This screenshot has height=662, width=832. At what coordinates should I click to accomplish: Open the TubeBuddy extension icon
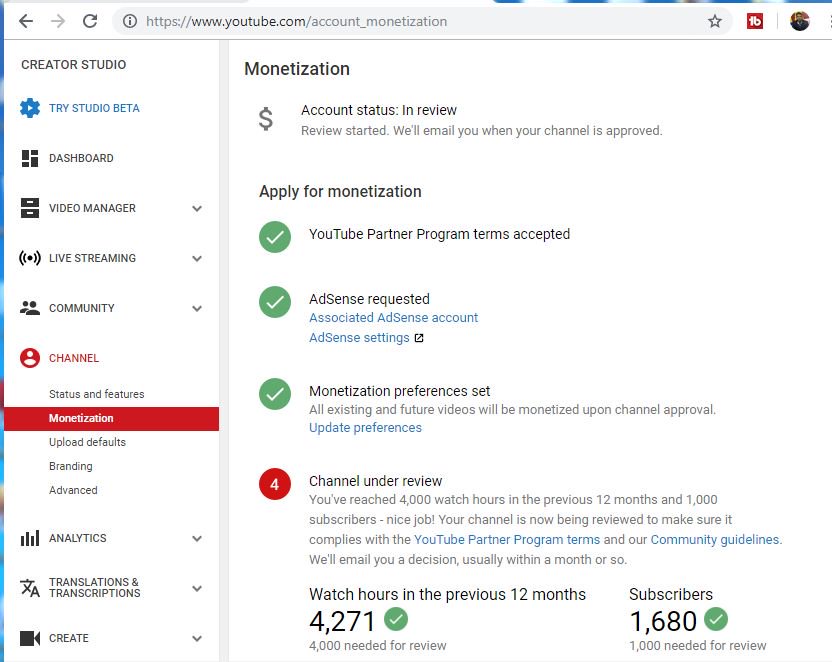coord(755,21)
